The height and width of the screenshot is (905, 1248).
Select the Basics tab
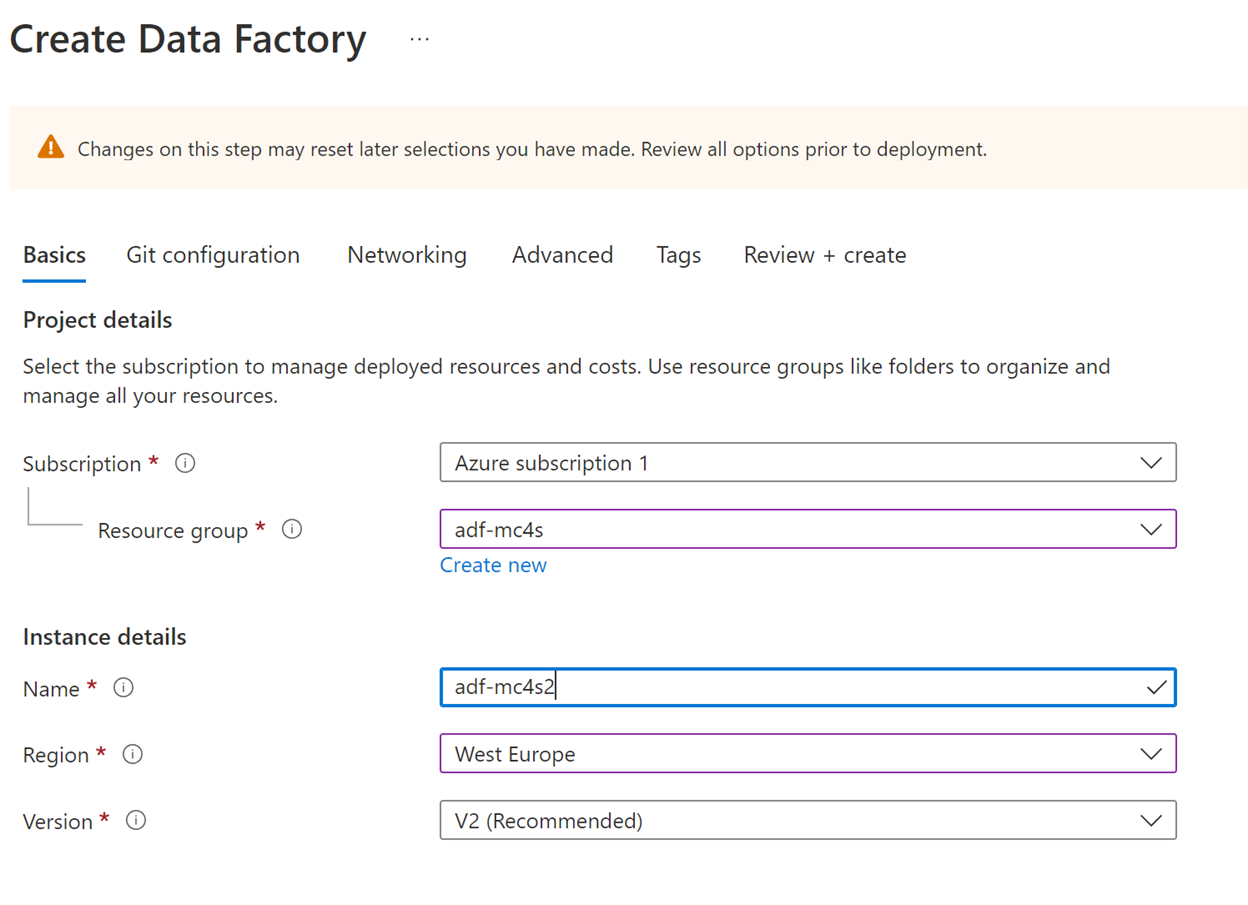[x=54, y=255]
